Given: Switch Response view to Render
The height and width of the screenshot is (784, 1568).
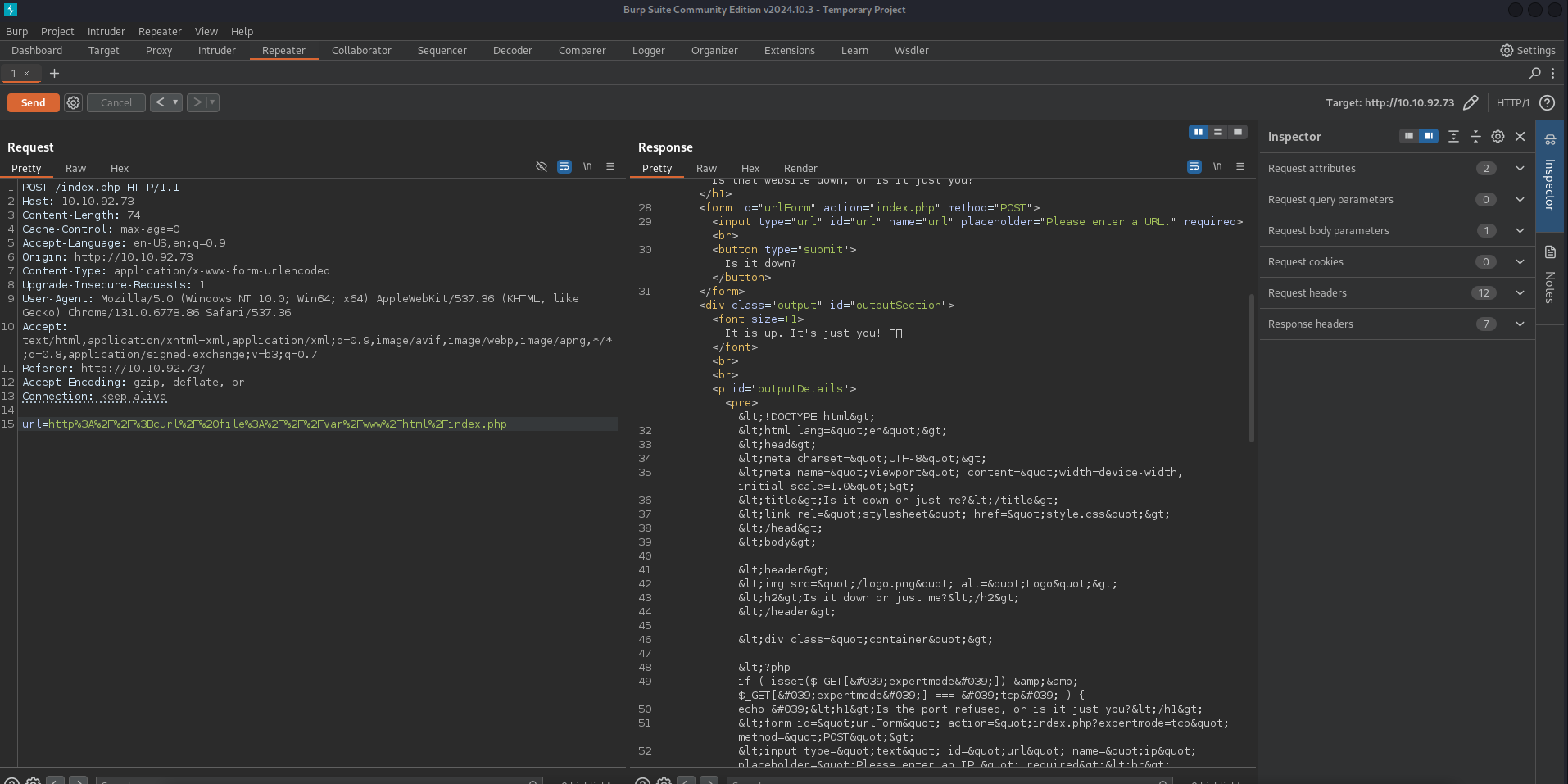Looking at the screenshot, I should (x=800, y=168).
